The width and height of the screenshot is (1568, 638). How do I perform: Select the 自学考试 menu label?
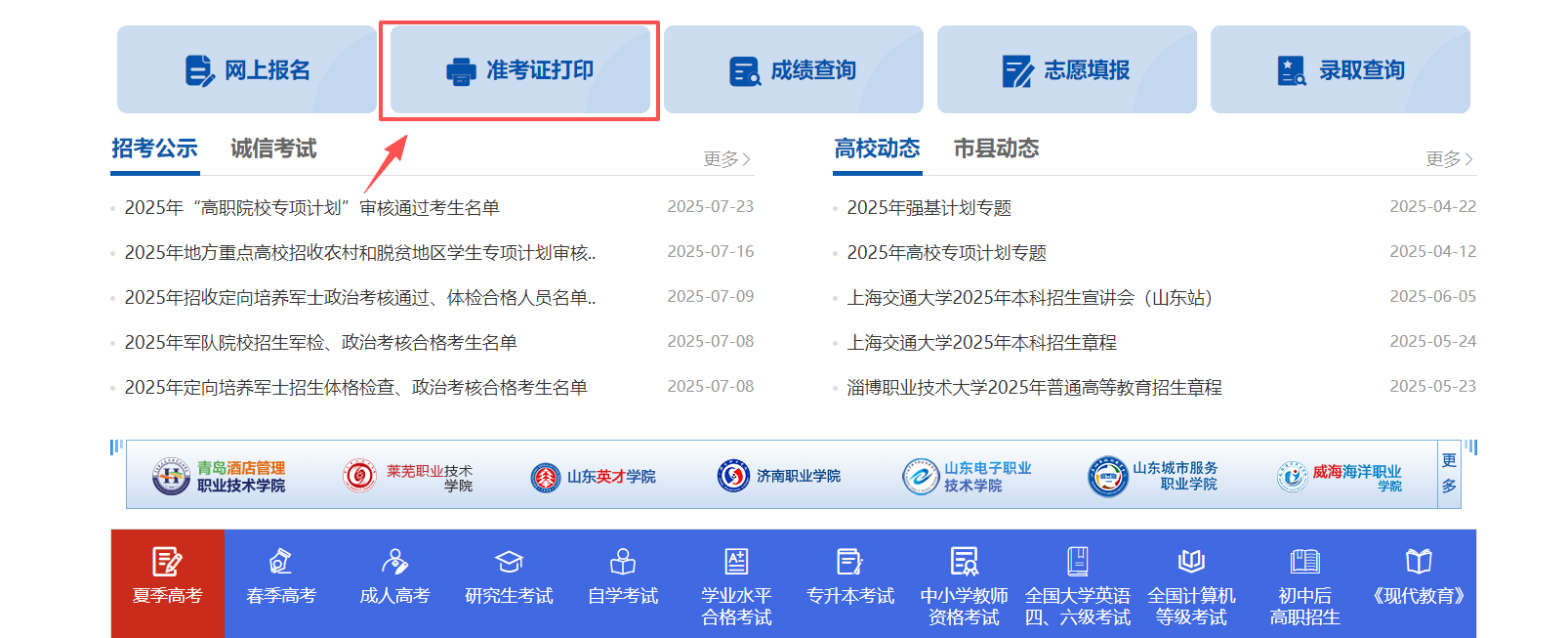click(623, 596)
